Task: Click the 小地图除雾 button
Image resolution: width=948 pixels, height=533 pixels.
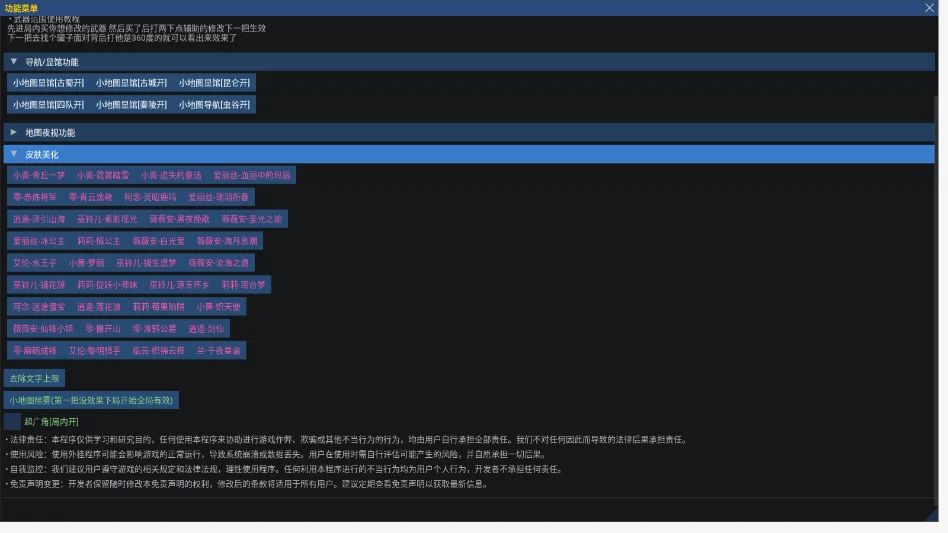Action: (x=91, y=400)
